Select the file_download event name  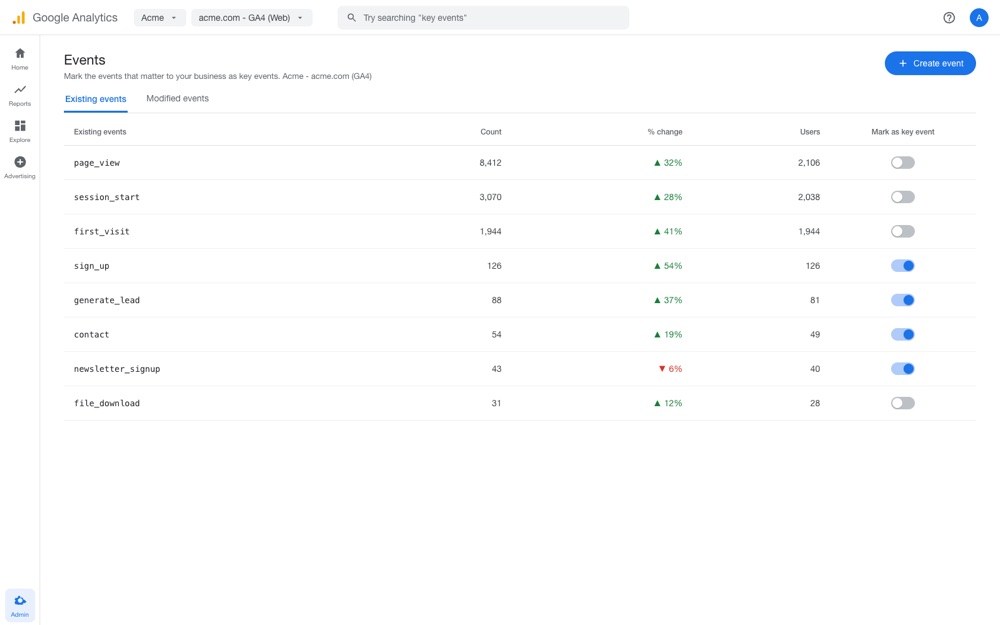(x=107, y=404)
